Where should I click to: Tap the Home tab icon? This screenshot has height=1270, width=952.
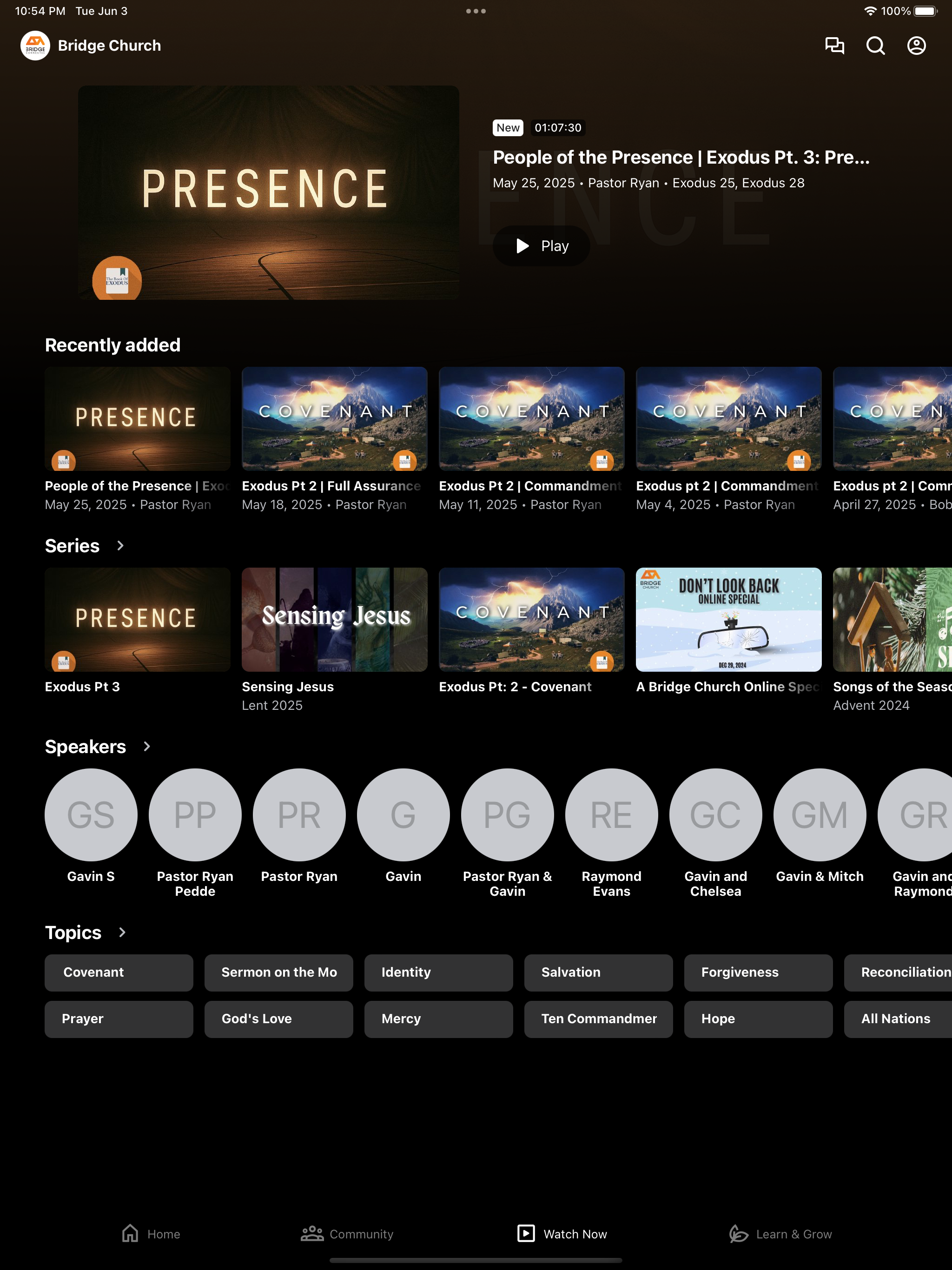[x=130, y=1233]
